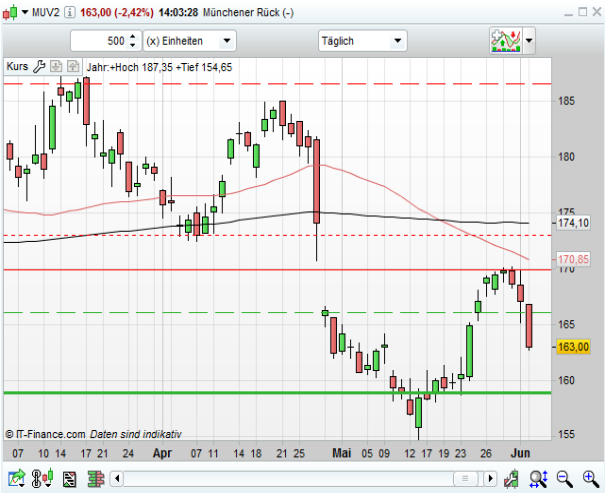Click the 14:03:28 timestamp
This screenshot has width=605, height=493.
pos(178,12)
